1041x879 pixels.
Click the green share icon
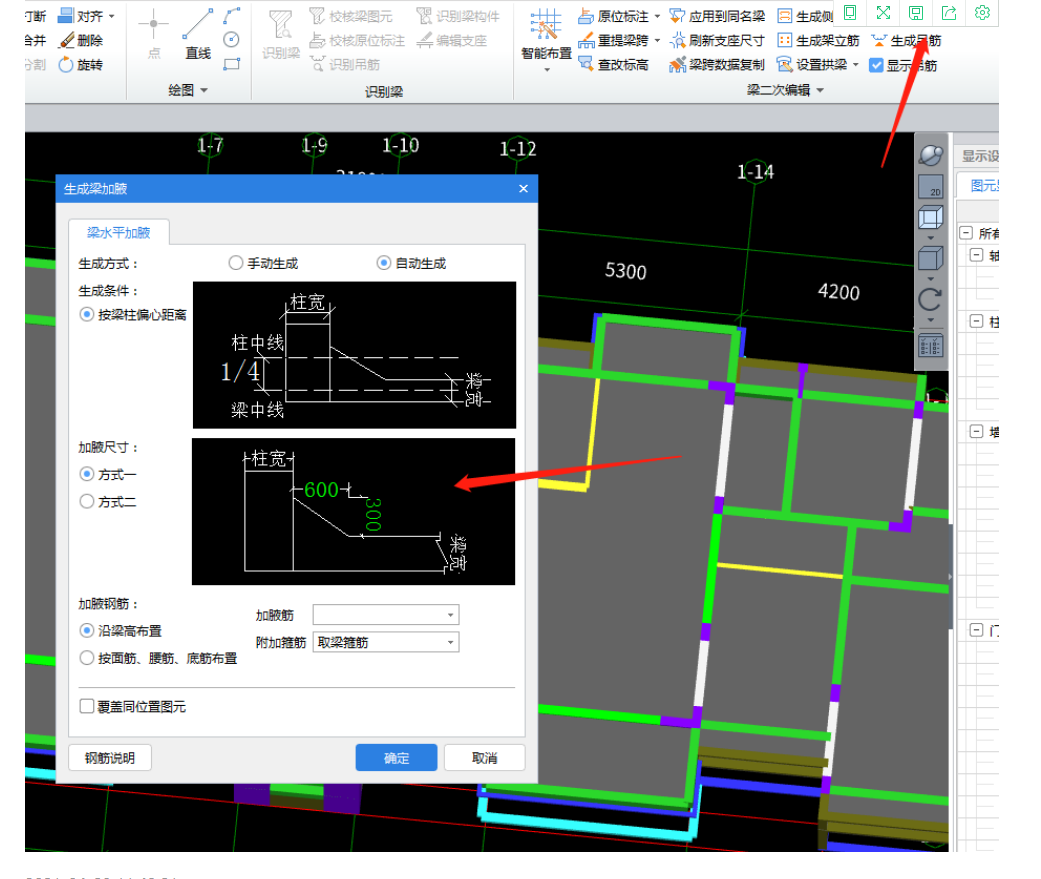(949, 13)
